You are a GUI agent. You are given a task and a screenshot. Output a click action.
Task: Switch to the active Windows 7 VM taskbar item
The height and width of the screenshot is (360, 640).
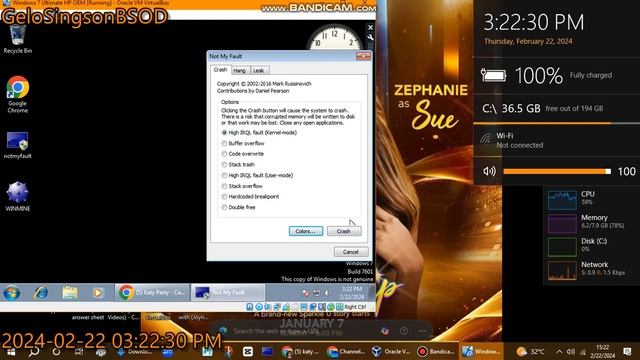pos(481,352)
